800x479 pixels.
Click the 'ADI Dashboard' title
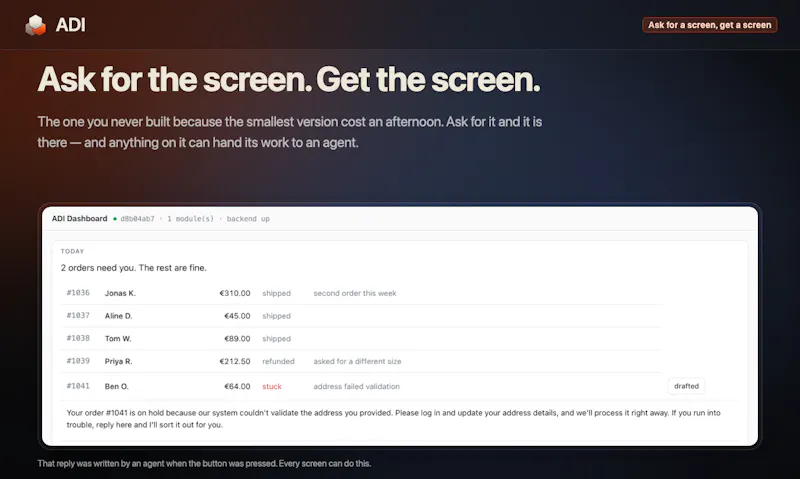coord(80,218)
